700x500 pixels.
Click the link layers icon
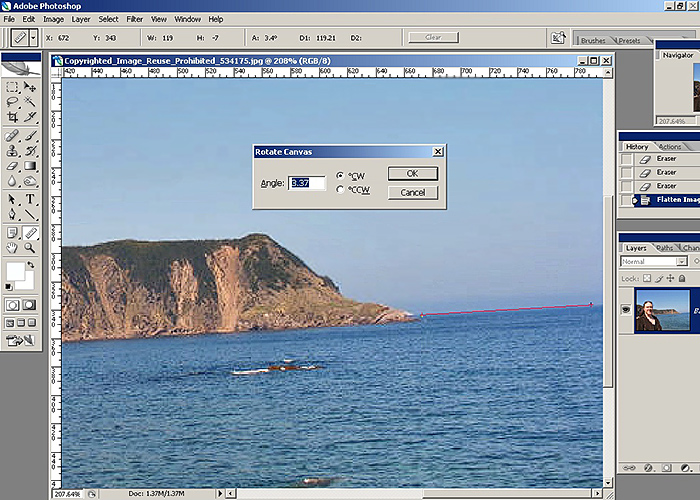[629, 468]
